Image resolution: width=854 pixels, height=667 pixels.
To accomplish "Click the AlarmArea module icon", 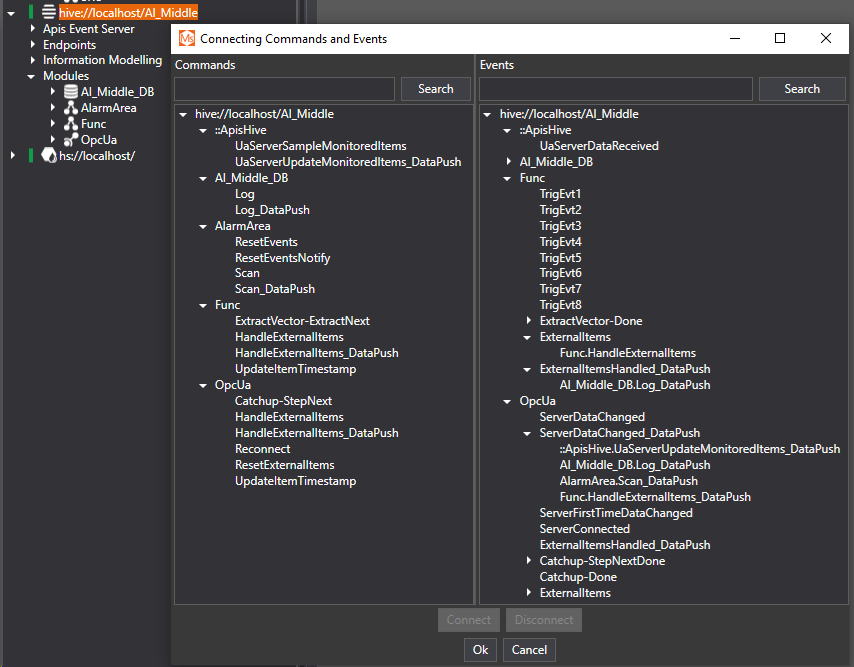I will coord(71,108).
